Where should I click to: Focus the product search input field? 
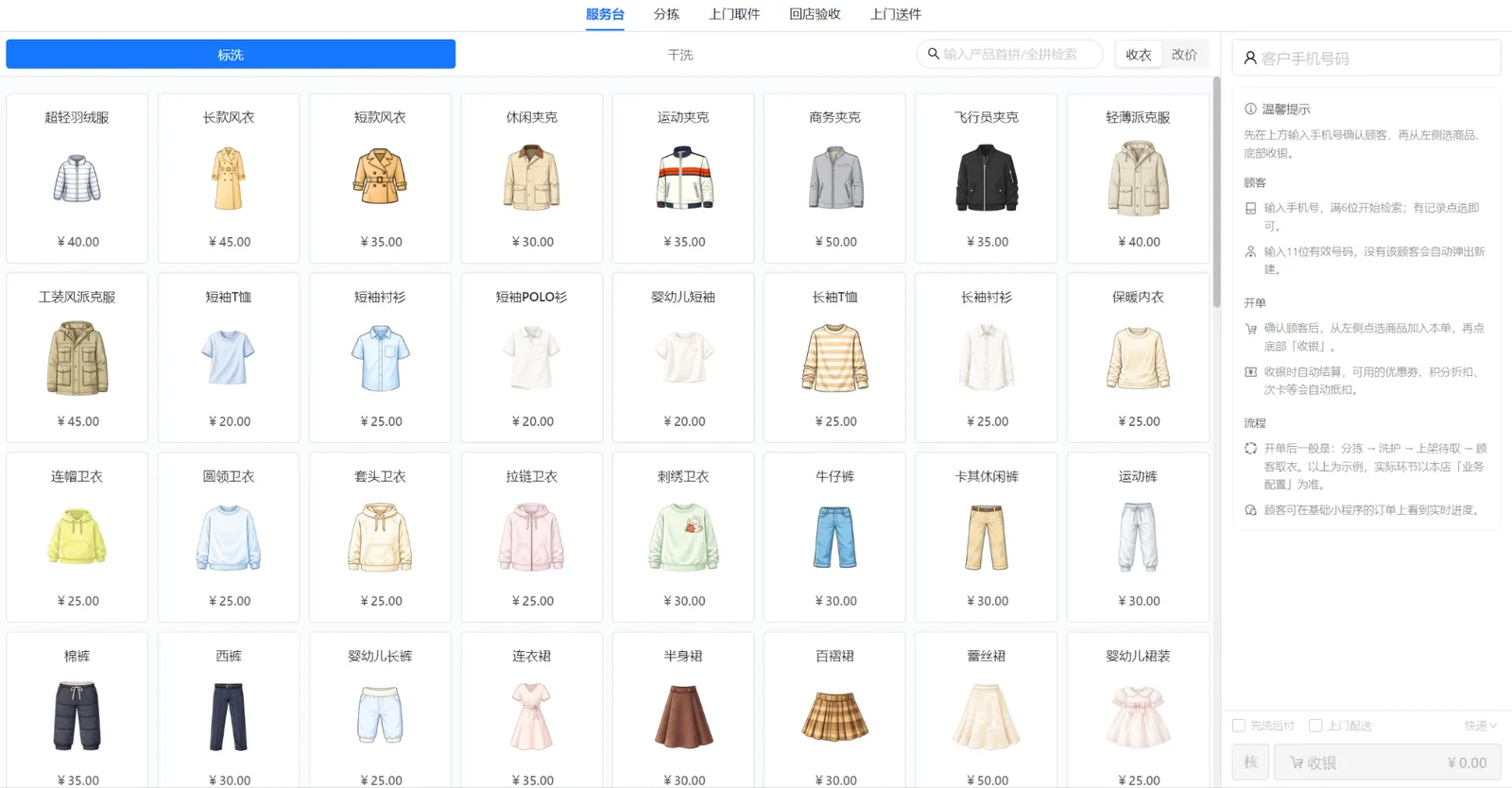[x=1009, y=54]
